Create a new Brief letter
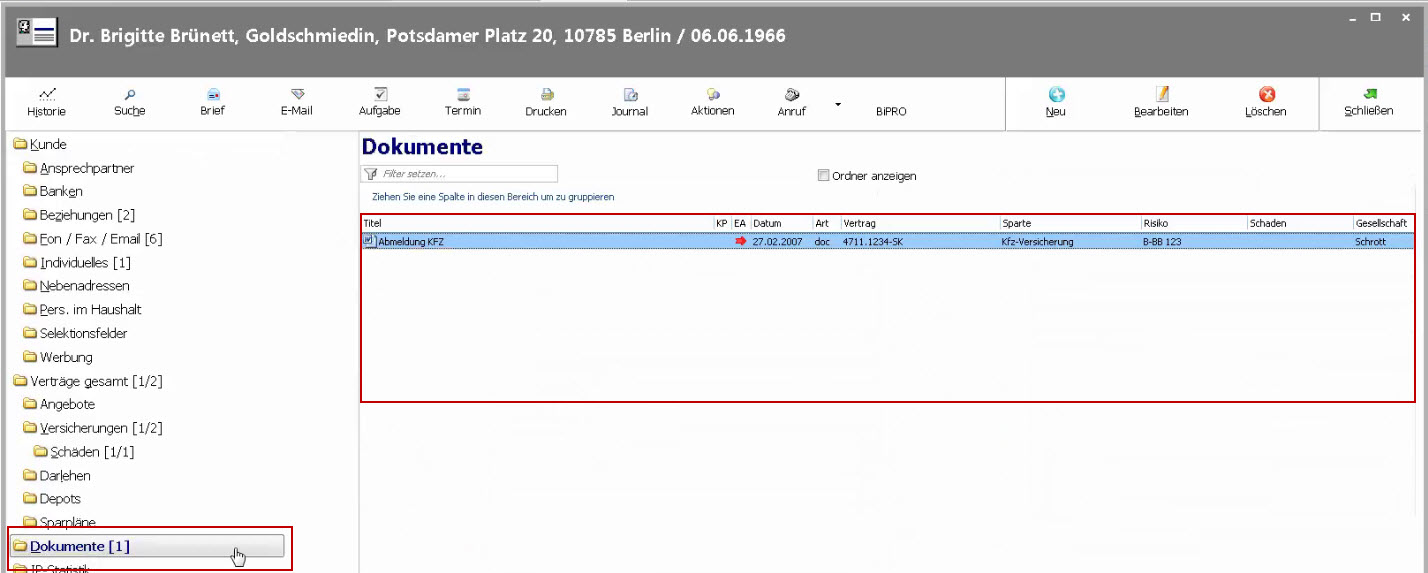Screen dimensions: 1428x573 coord(213,94)
